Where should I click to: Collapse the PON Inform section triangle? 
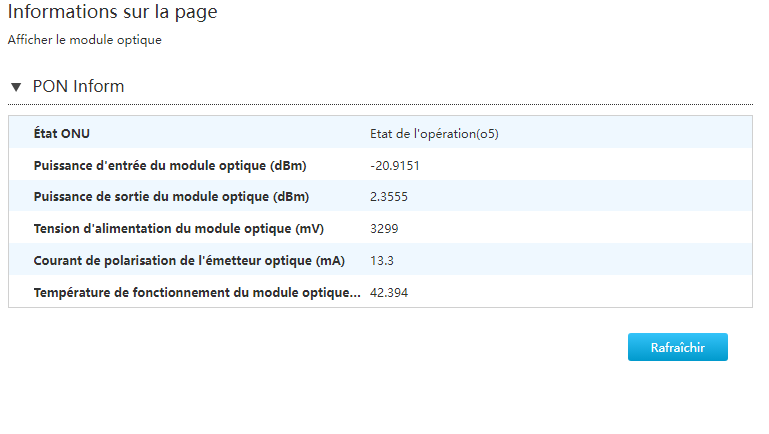click(x=15, y=87)
